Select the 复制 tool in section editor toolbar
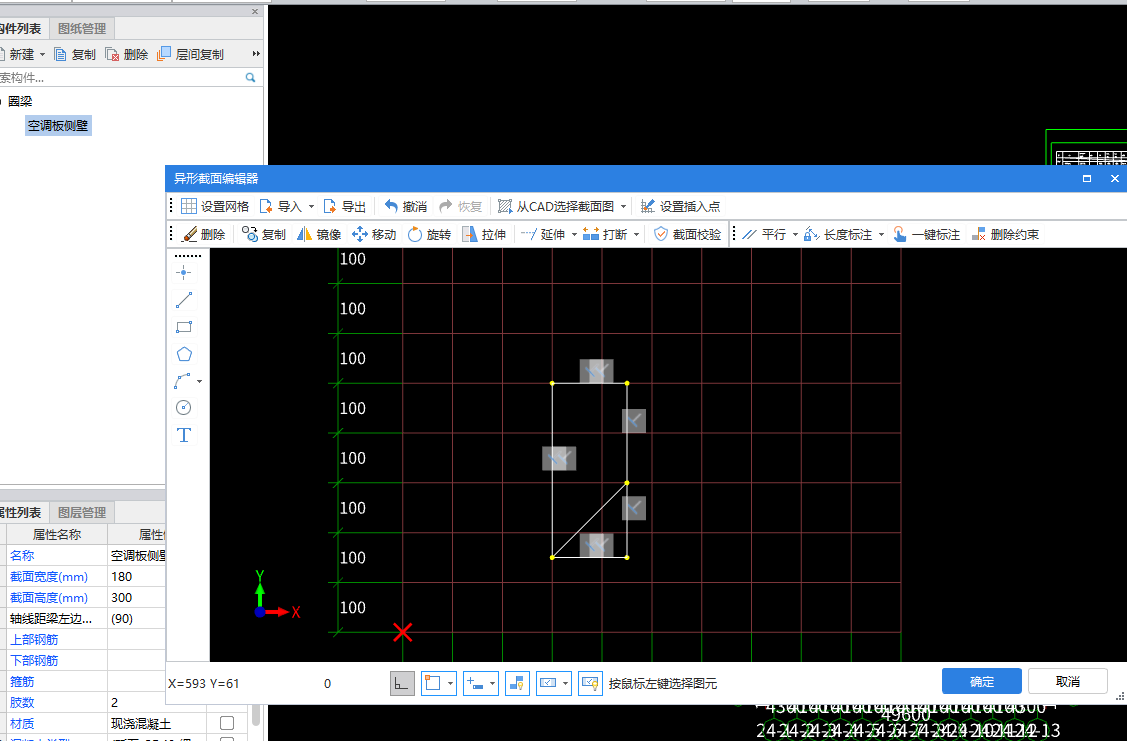 [x=264, y=234]
